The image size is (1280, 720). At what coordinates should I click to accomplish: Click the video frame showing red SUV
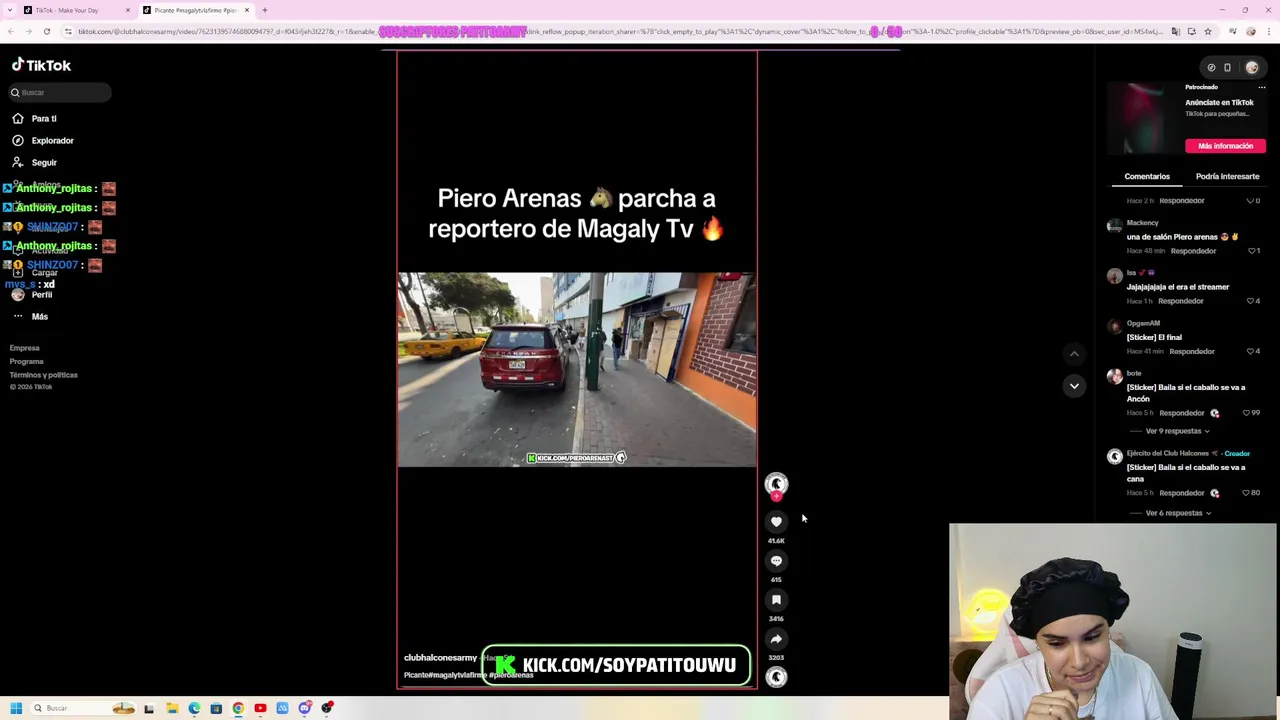point(577,369)
